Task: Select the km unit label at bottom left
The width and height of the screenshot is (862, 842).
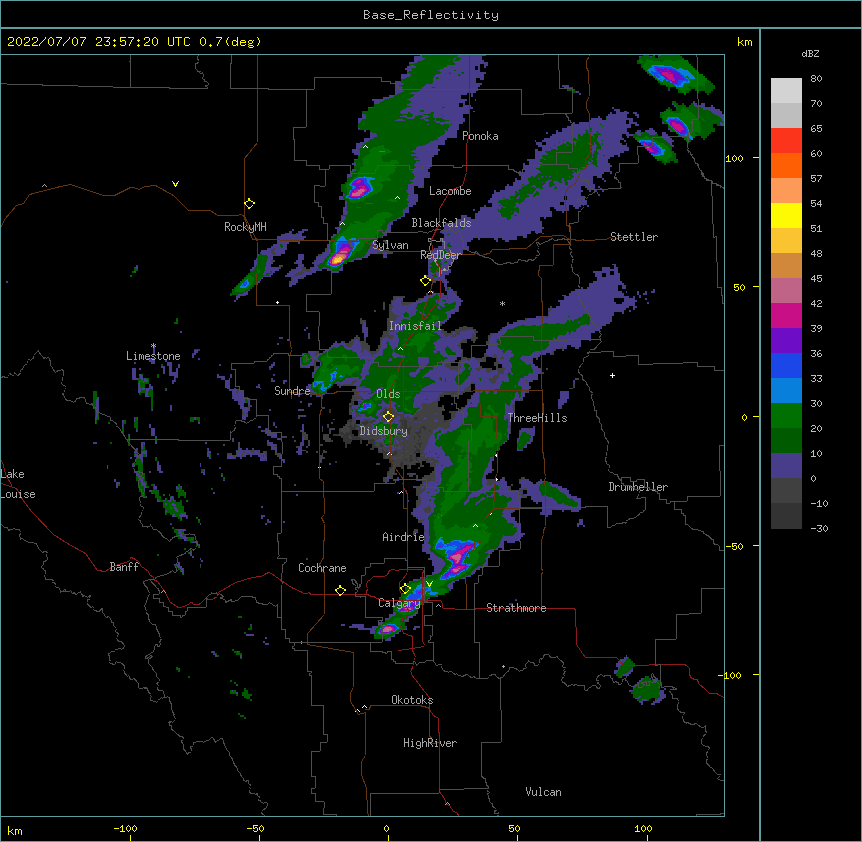Action: click(x=15, y=831)
